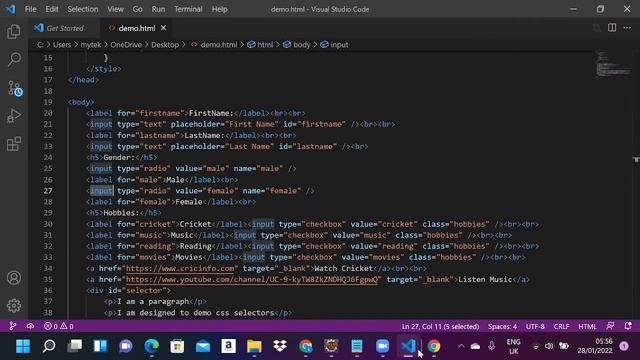Viewport: 640px width, 360px height.
Task: Open the notifications bell in status bar
Action: click(x=628, y=326)
